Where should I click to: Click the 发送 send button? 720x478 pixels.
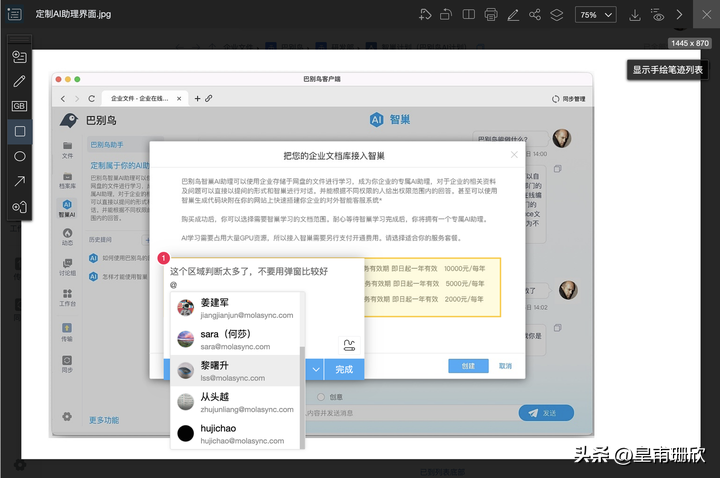tap(546, 413)
